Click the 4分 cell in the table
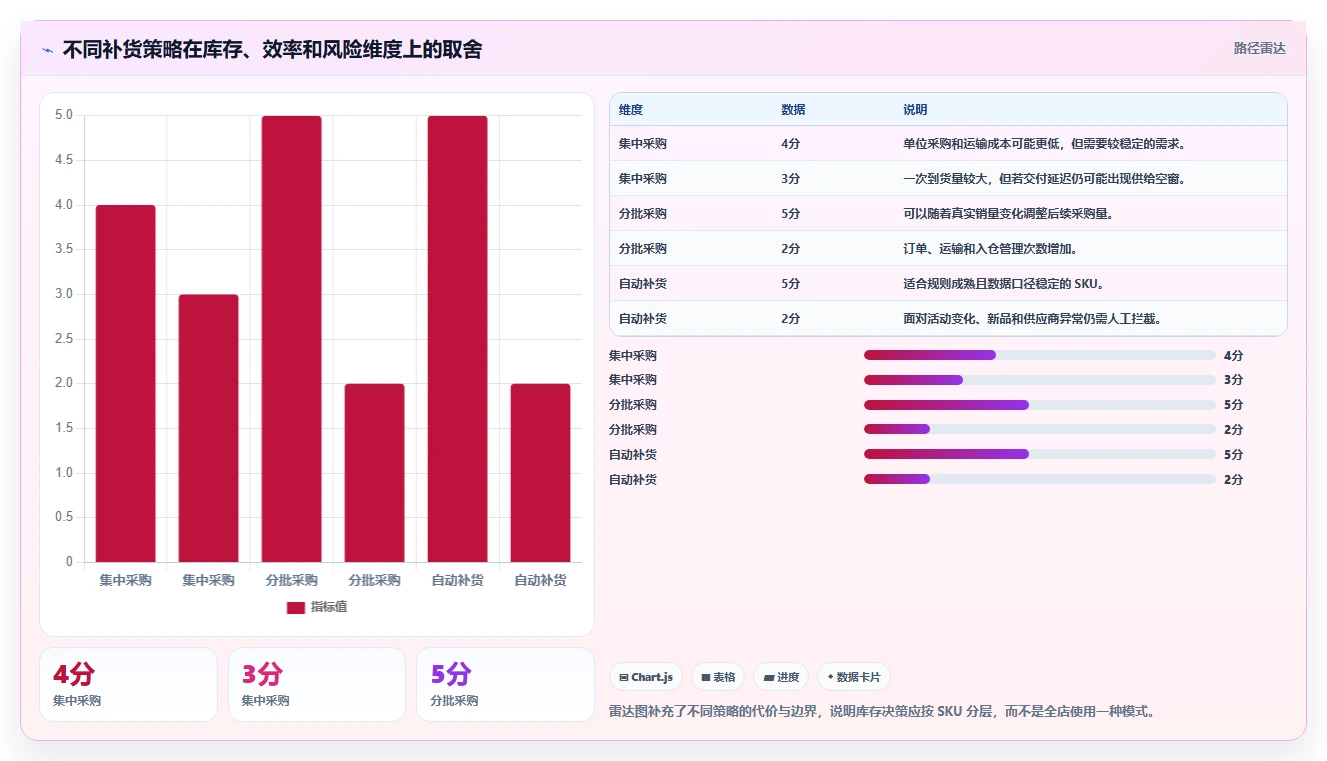The image size is (1327, 761). coord(791,144)
